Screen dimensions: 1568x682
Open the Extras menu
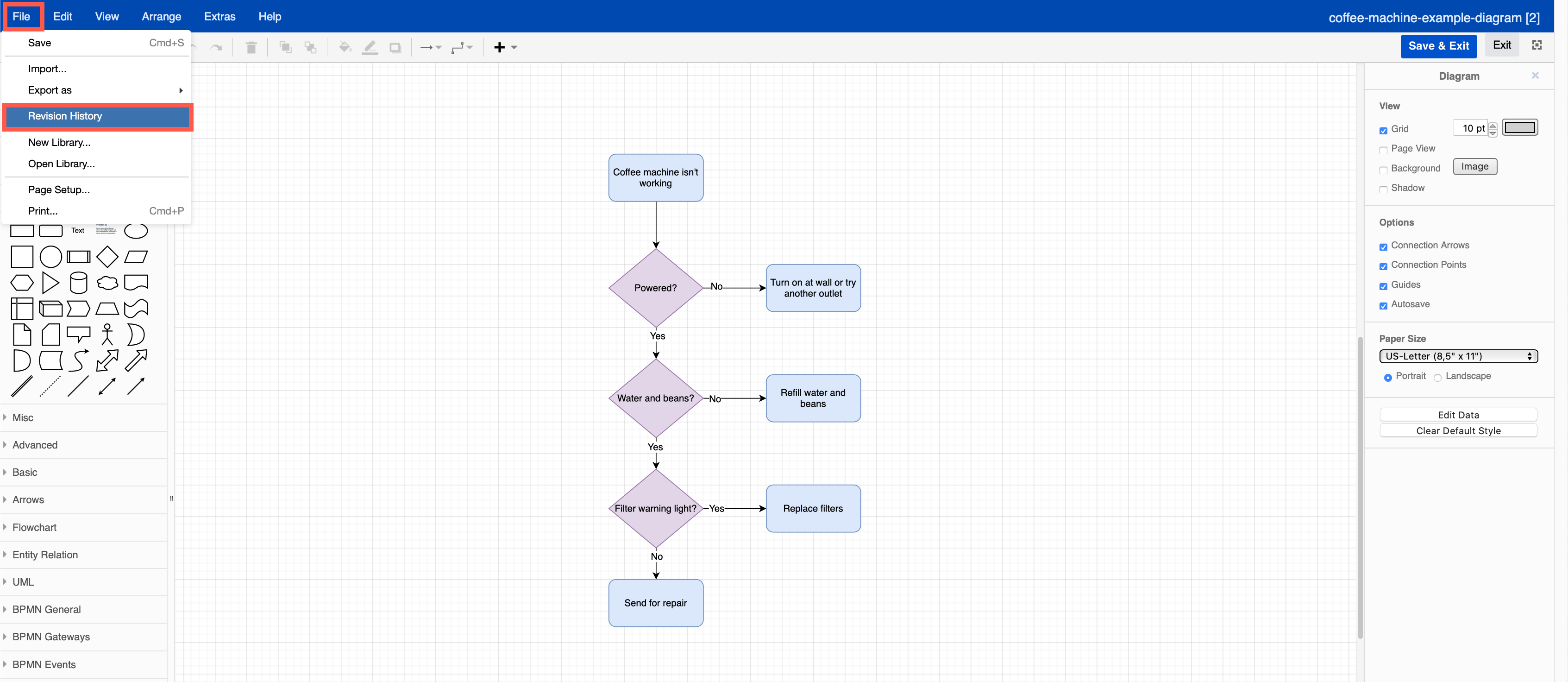[219, 16]
